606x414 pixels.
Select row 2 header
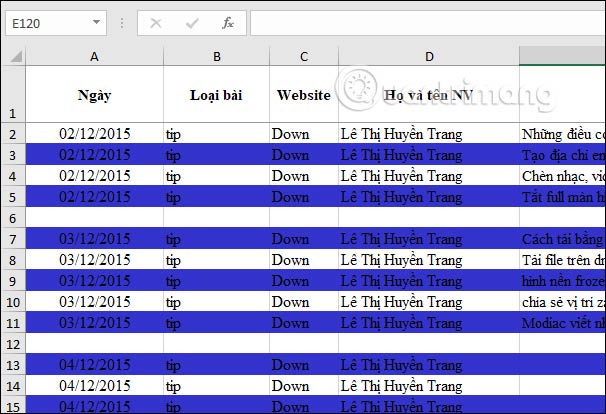click(13, 133)
